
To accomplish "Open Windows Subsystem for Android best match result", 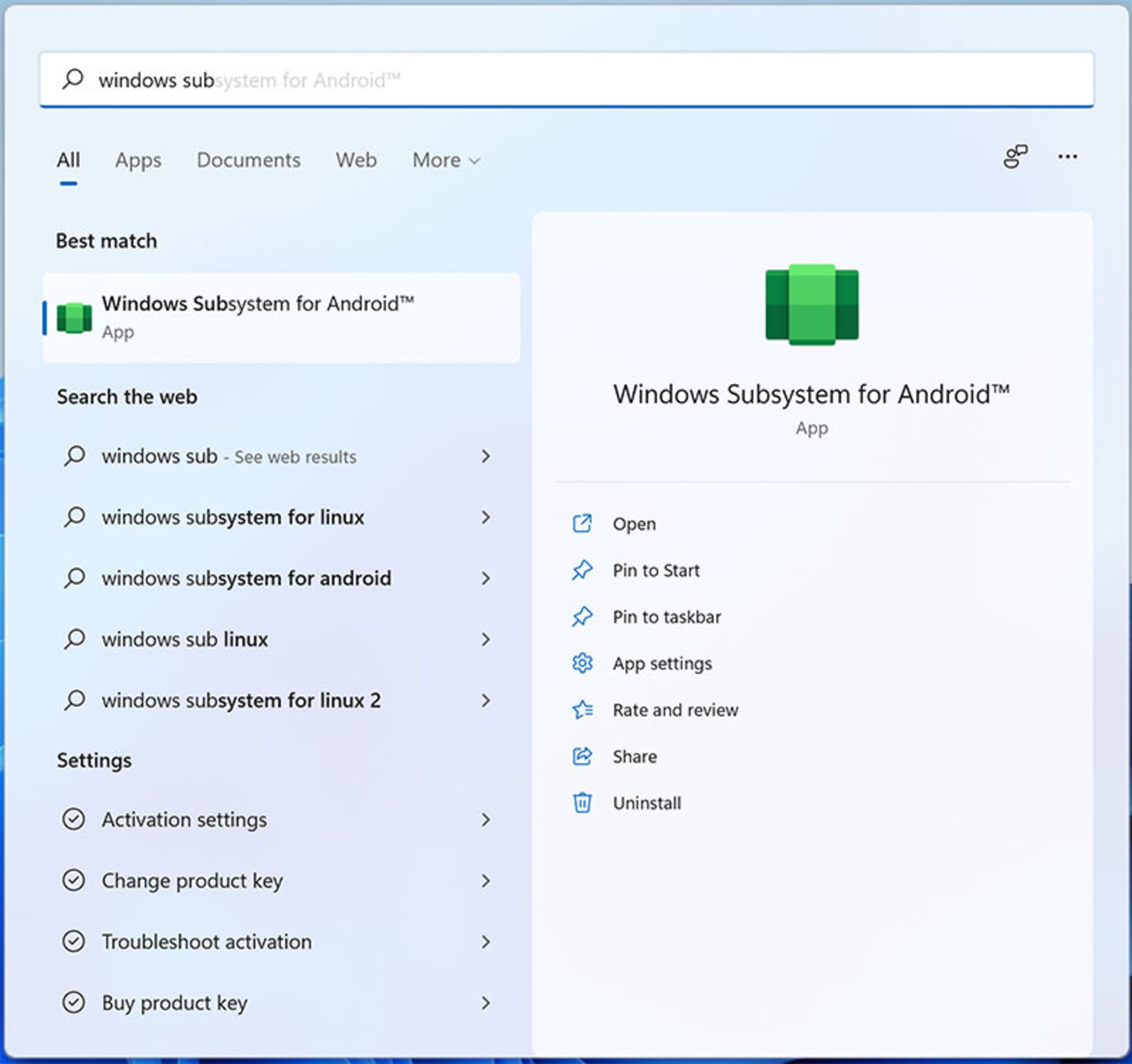I will (x=282, y=318).
